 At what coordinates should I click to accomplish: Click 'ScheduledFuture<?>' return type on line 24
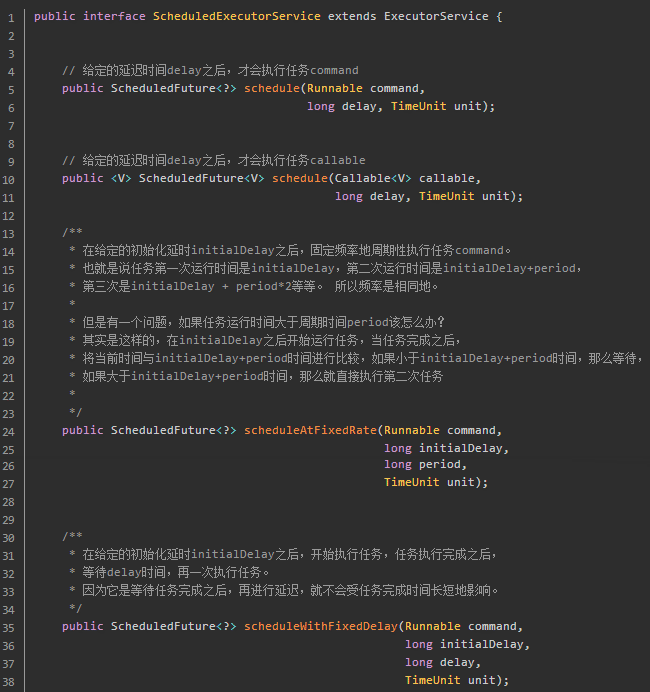(173, 430)
